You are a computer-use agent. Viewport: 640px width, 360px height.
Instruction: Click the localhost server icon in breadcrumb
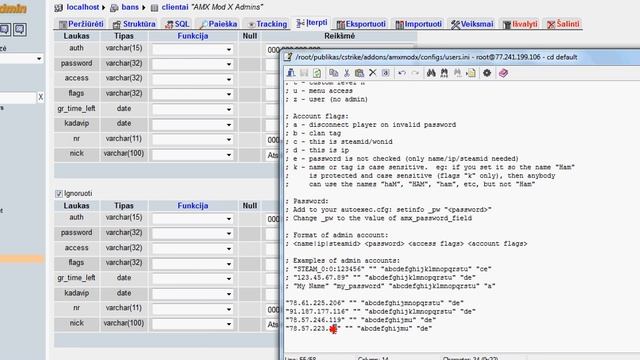click(x=58, y=8)
